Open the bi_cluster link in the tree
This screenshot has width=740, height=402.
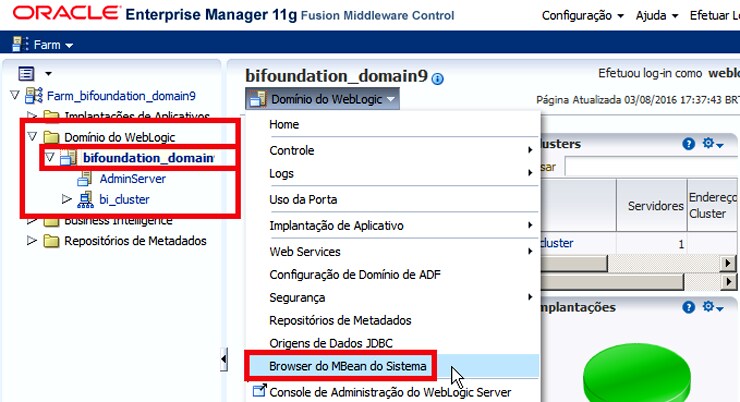pos(124,200)
